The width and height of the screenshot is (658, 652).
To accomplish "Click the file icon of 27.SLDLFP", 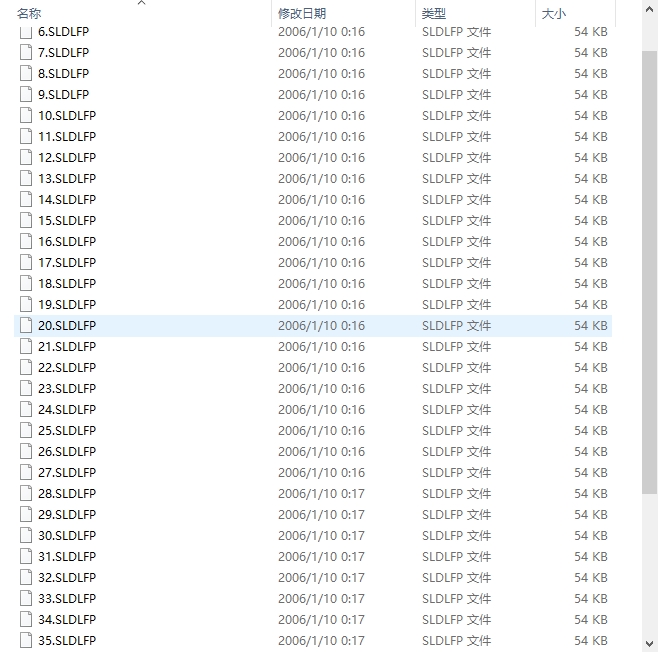I will coord(26,472).
